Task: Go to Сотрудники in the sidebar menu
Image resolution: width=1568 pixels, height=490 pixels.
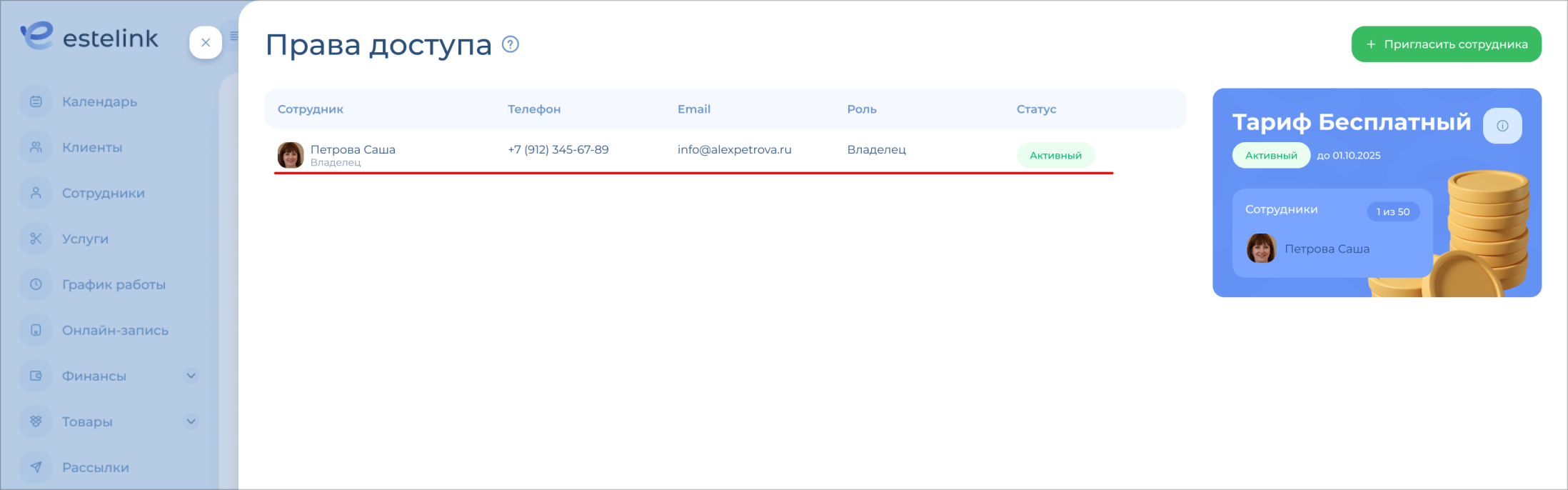Action: (x=104, y=193)
